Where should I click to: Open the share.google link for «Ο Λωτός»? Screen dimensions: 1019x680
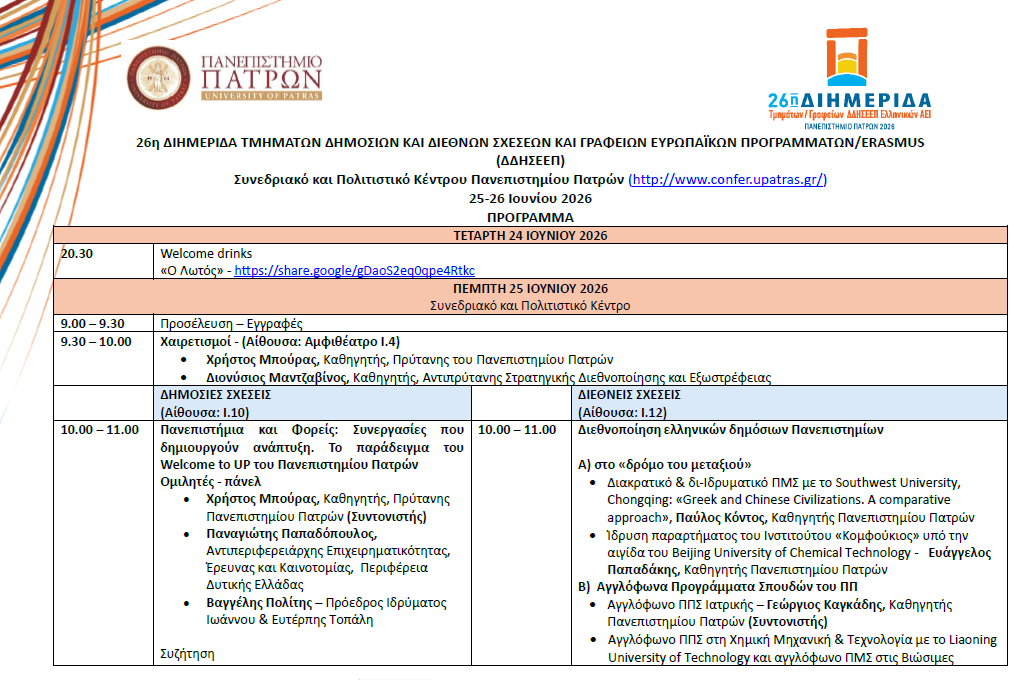point(354,270)
